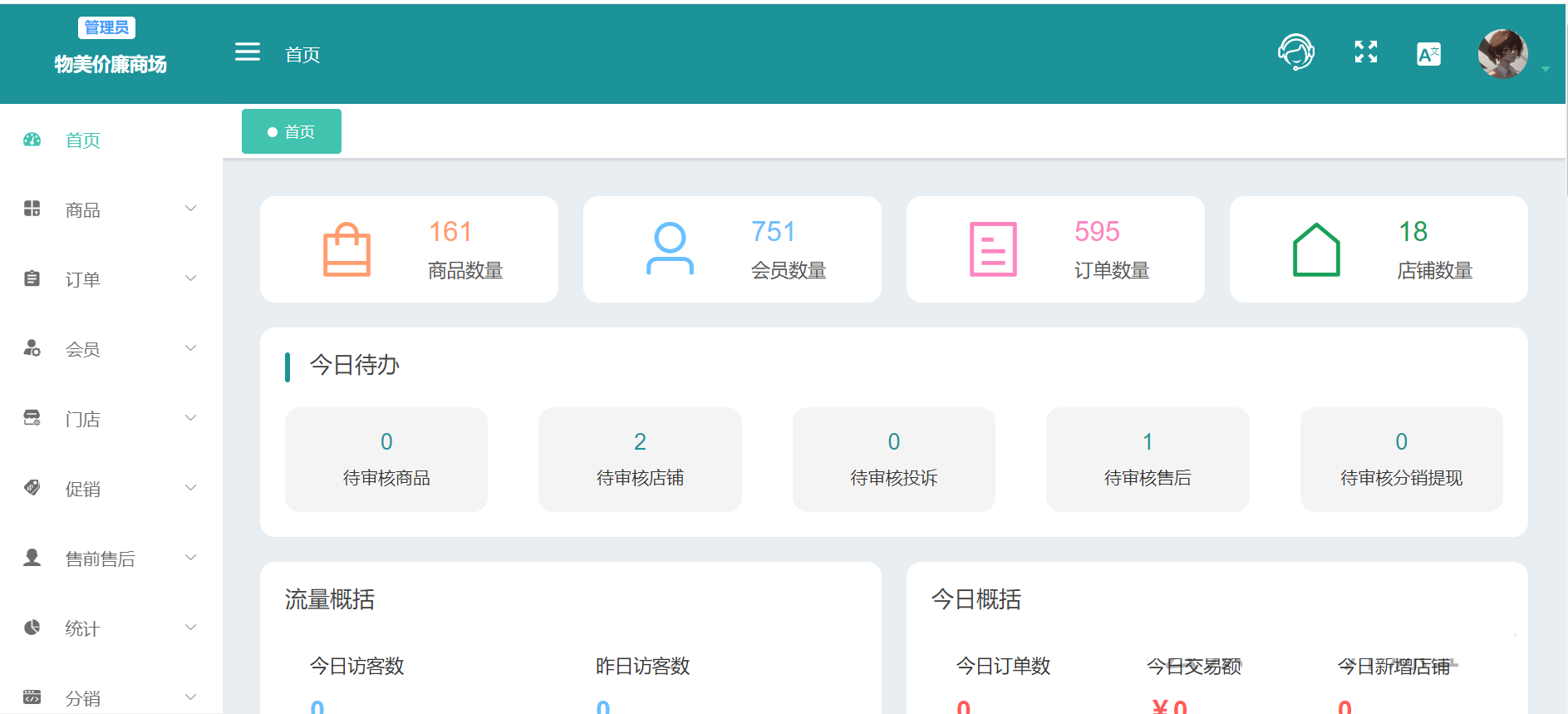This screenshot has width=1568, height=714.
Task: Click the member count person icon
Action: pyautogui.click(x=670, y=249)
